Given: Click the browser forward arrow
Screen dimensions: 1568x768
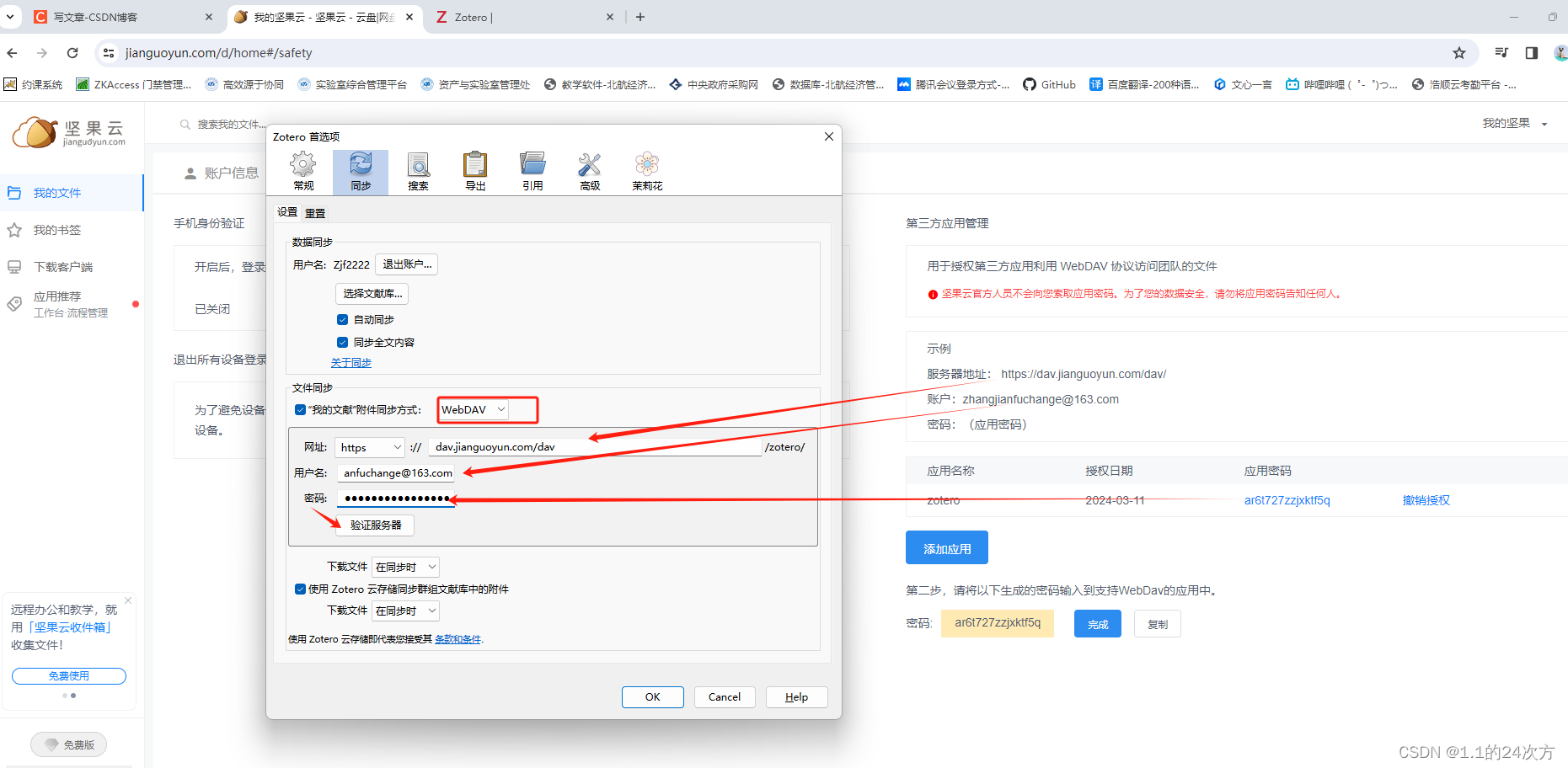Looking at the screenshot, I should [42, 53].
